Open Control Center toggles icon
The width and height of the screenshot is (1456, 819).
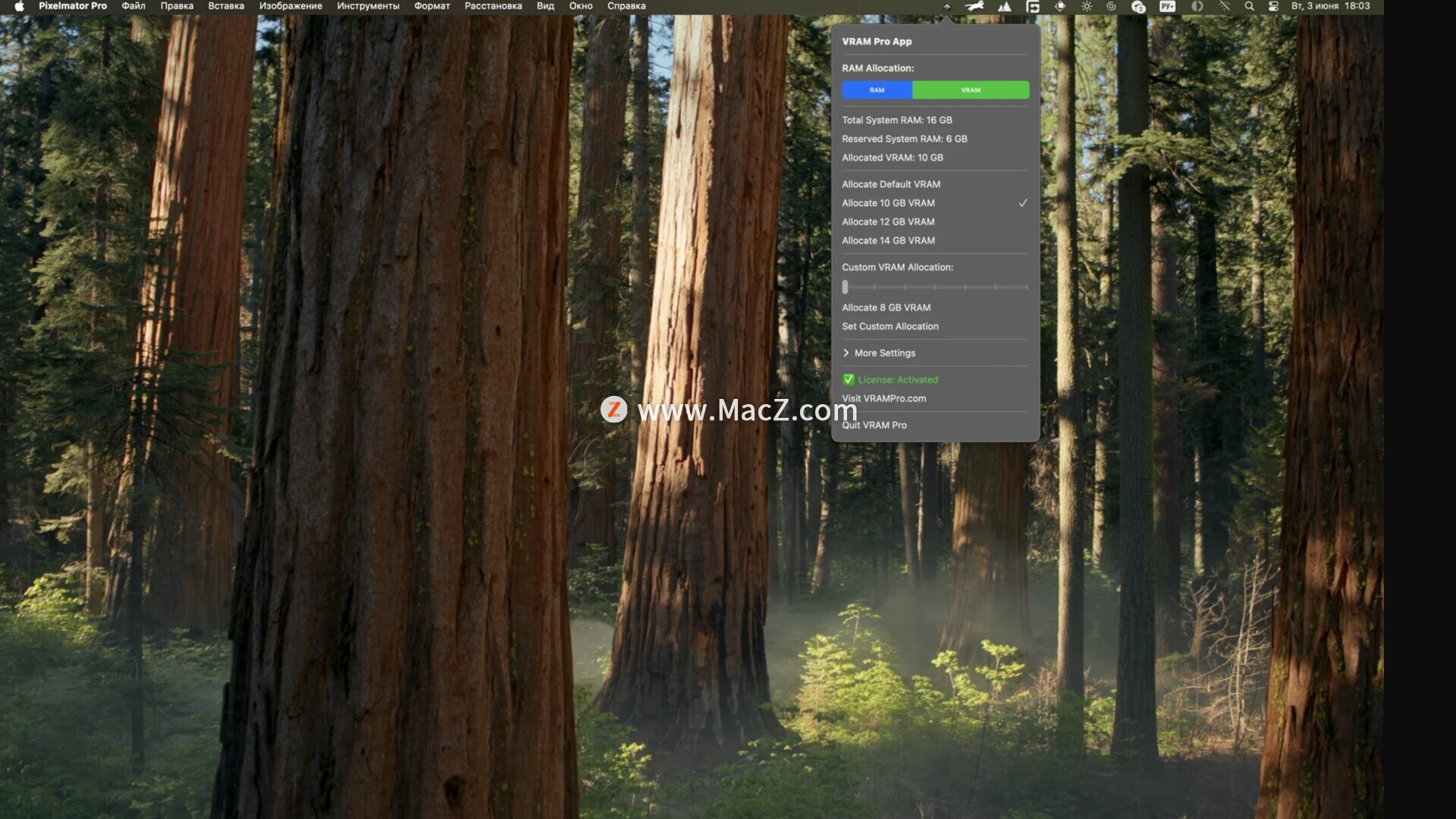point(1273,6)
